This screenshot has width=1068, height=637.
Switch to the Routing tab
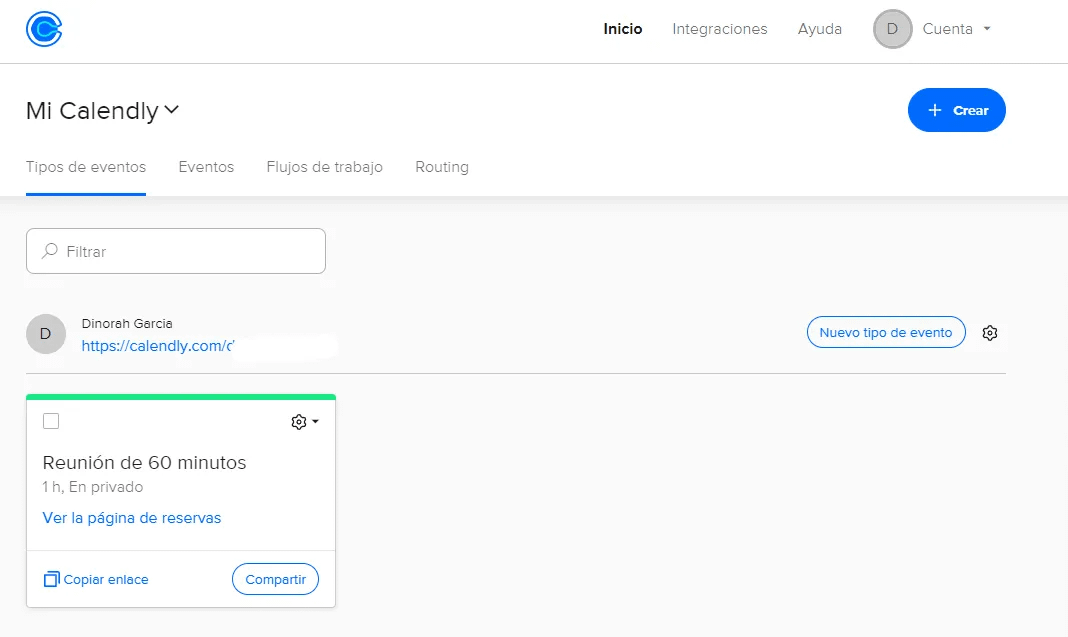(x=441, y=167)
